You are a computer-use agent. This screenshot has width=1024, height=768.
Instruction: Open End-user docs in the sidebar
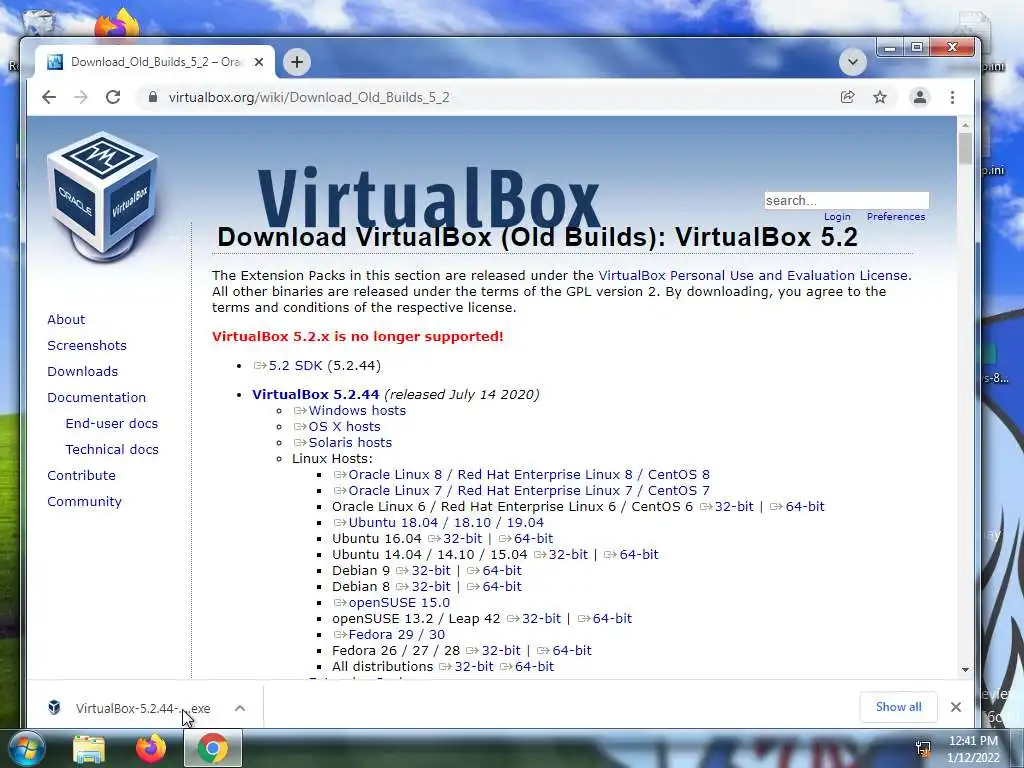coord(112,423)
